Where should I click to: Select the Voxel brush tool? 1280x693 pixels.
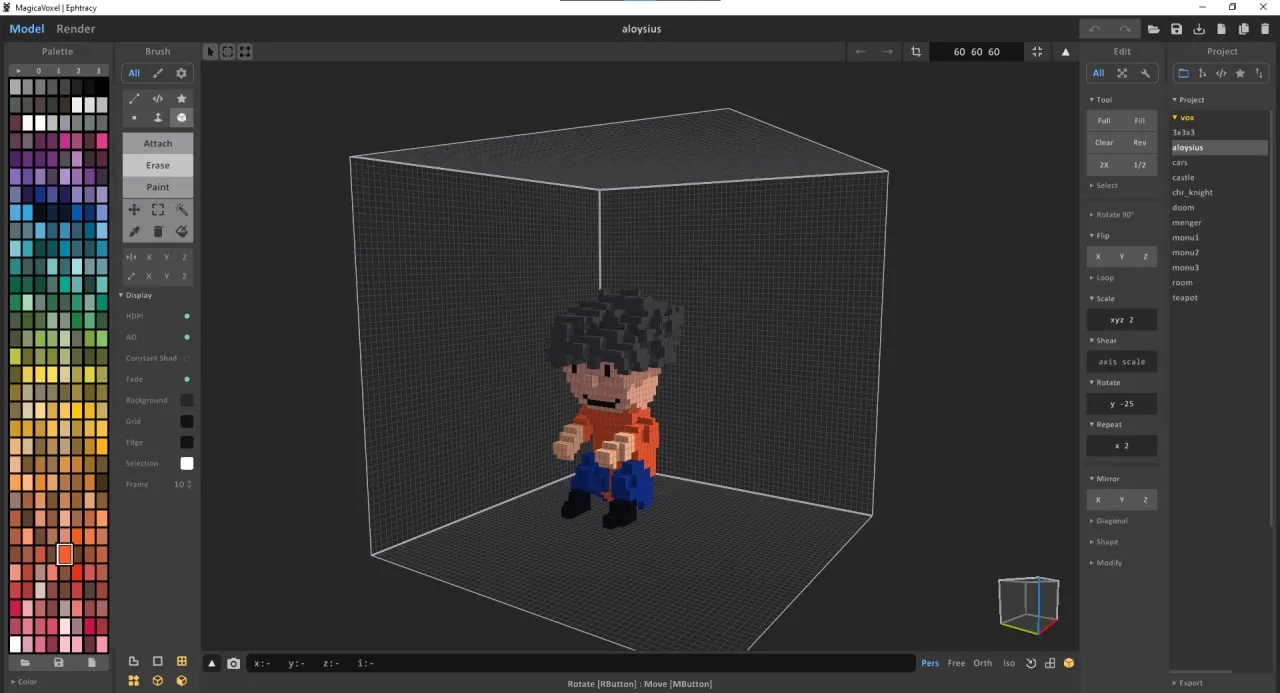(x=134, y=117)
